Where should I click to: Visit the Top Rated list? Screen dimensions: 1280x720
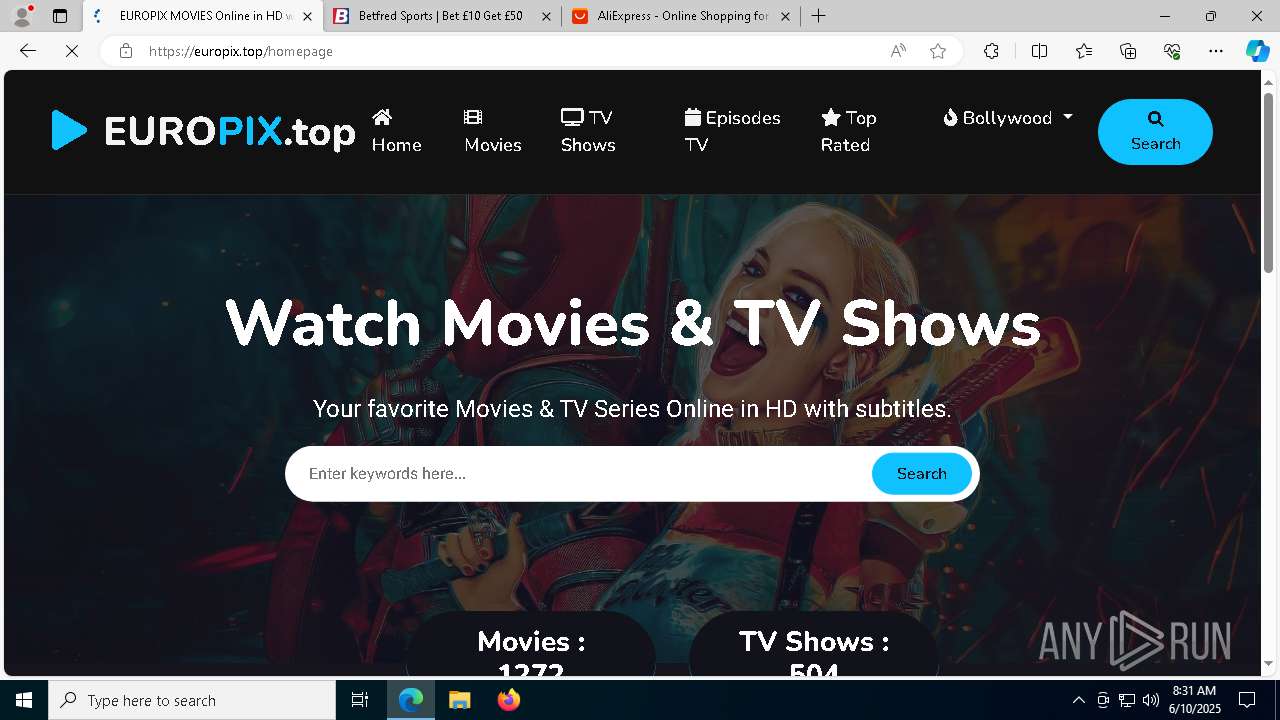848,131
